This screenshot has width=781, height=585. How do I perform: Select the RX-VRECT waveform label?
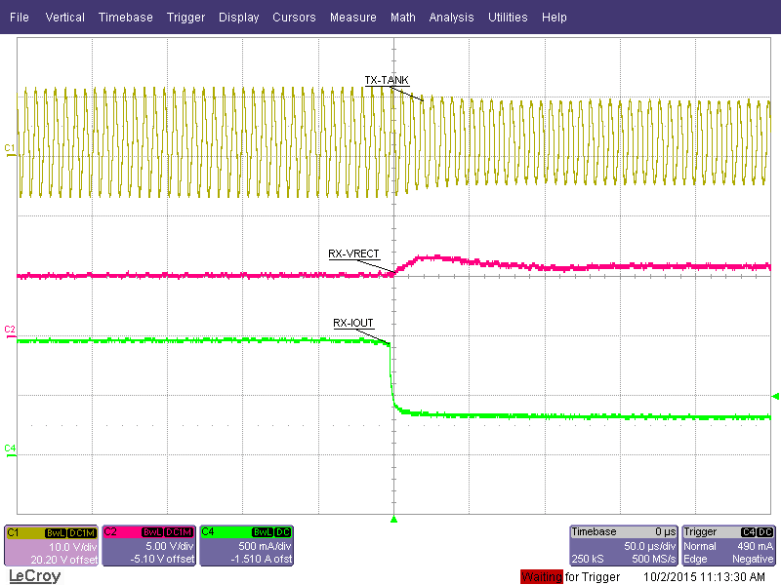354,254
